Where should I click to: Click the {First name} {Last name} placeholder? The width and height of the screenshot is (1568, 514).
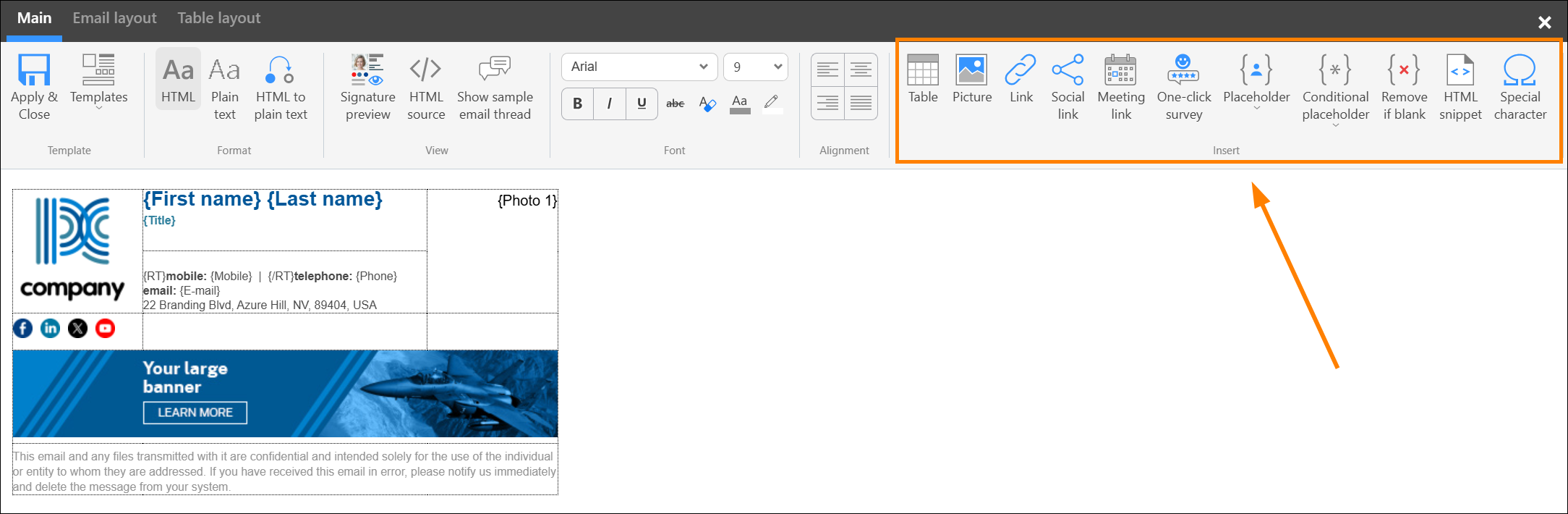263,199
